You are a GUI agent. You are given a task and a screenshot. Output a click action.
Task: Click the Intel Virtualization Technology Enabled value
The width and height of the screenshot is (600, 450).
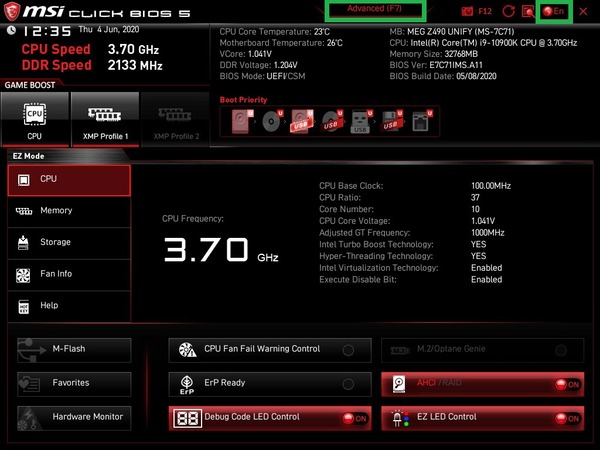[x=487, y=268]
